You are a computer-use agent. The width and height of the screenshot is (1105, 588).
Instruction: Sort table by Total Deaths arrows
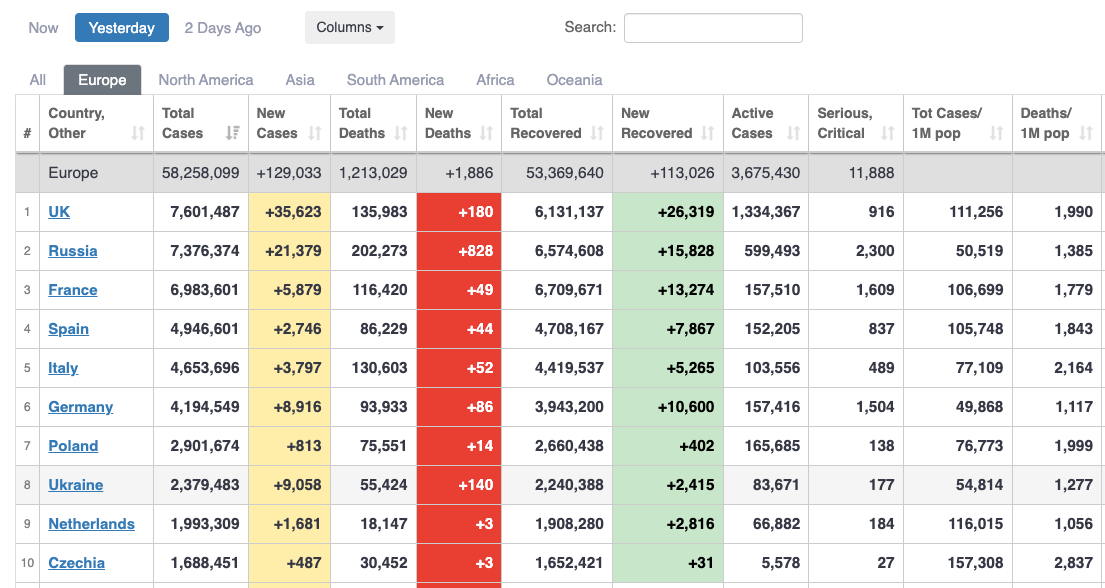pos(401,133)
